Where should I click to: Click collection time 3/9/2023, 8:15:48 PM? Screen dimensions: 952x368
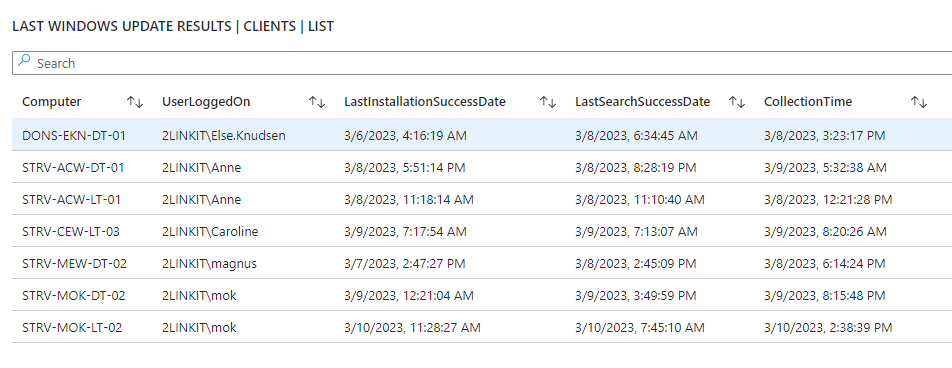824,296
